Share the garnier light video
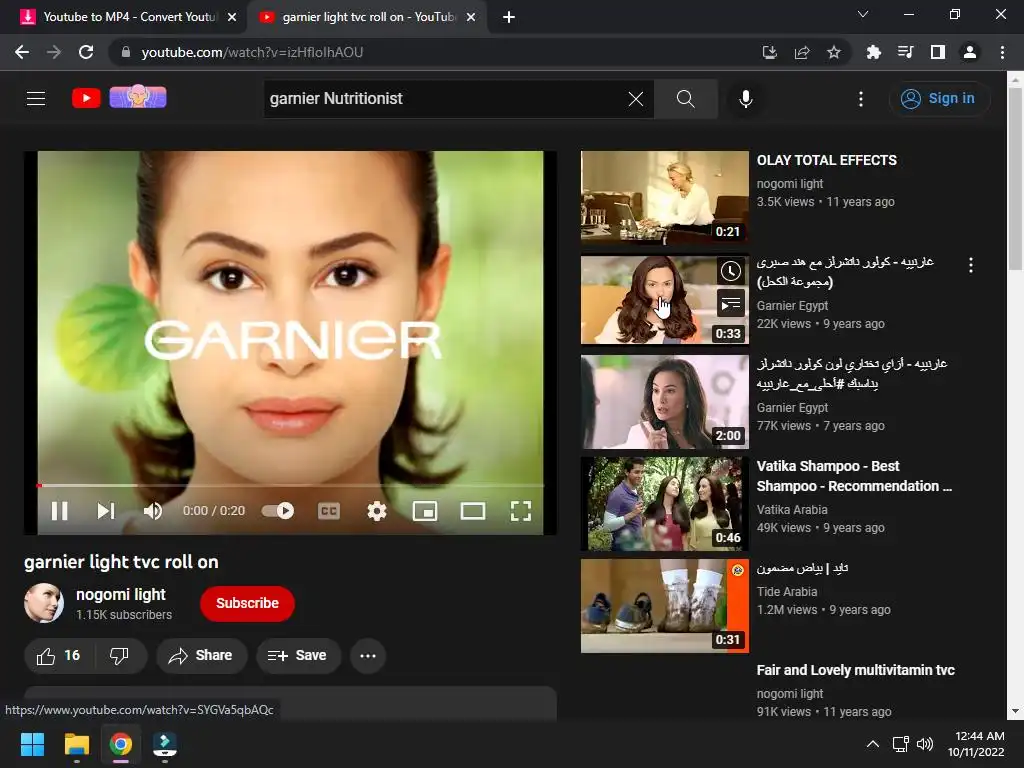The width and height of the screenshot is (1024, 768). [x=201, y=656]
